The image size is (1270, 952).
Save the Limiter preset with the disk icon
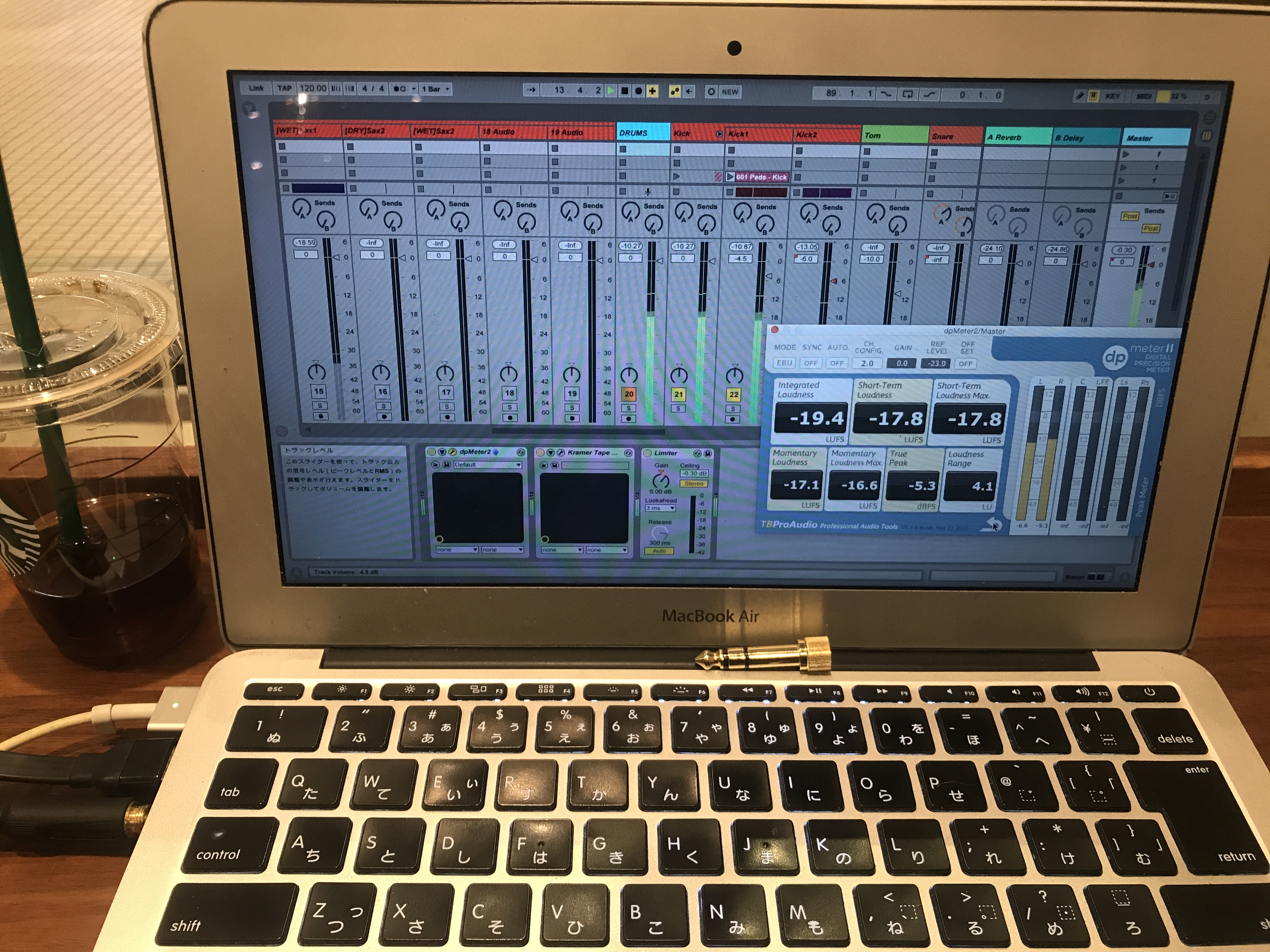707,453
